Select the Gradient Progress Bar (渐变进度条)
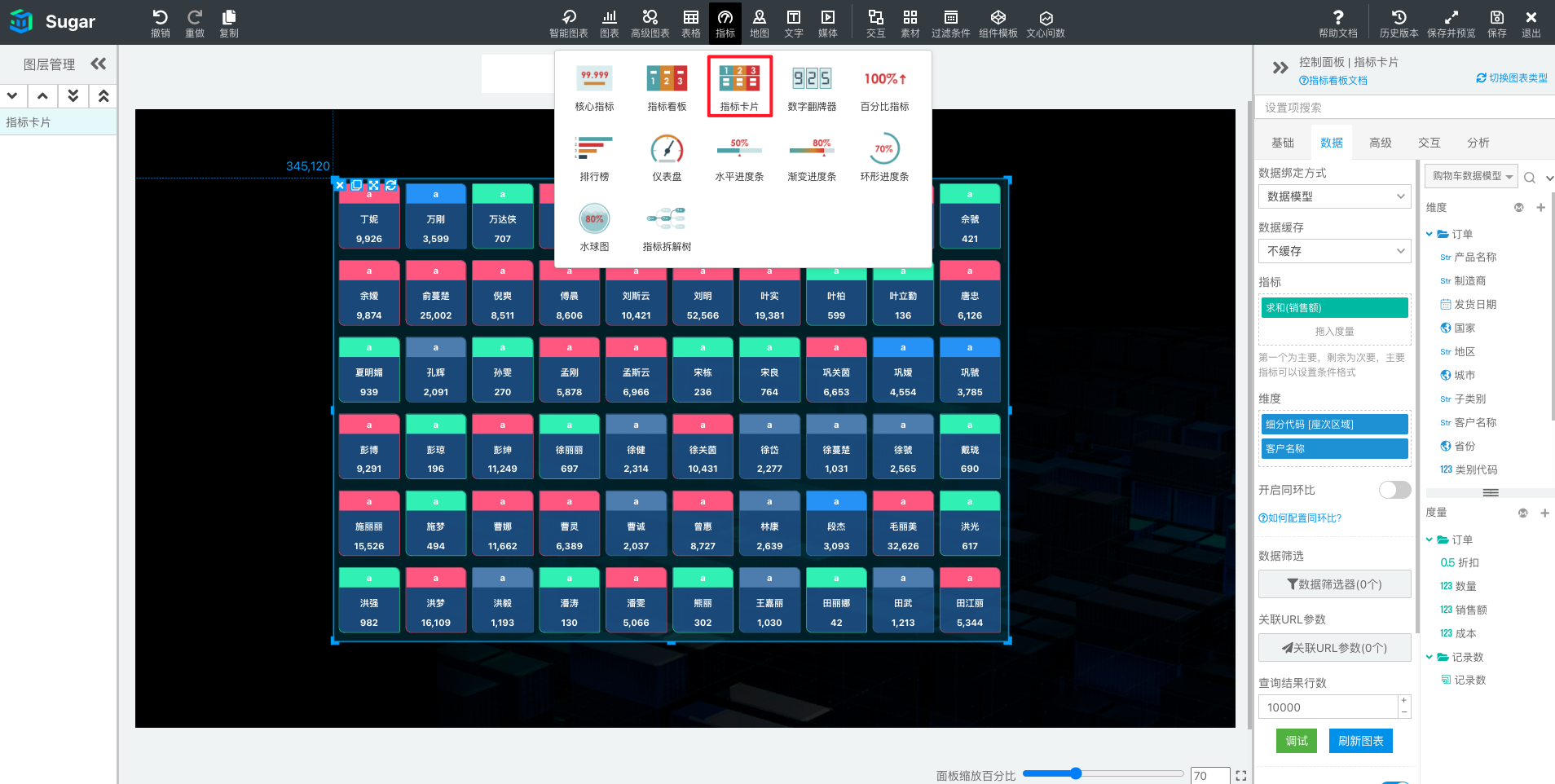 coord(812,158)
